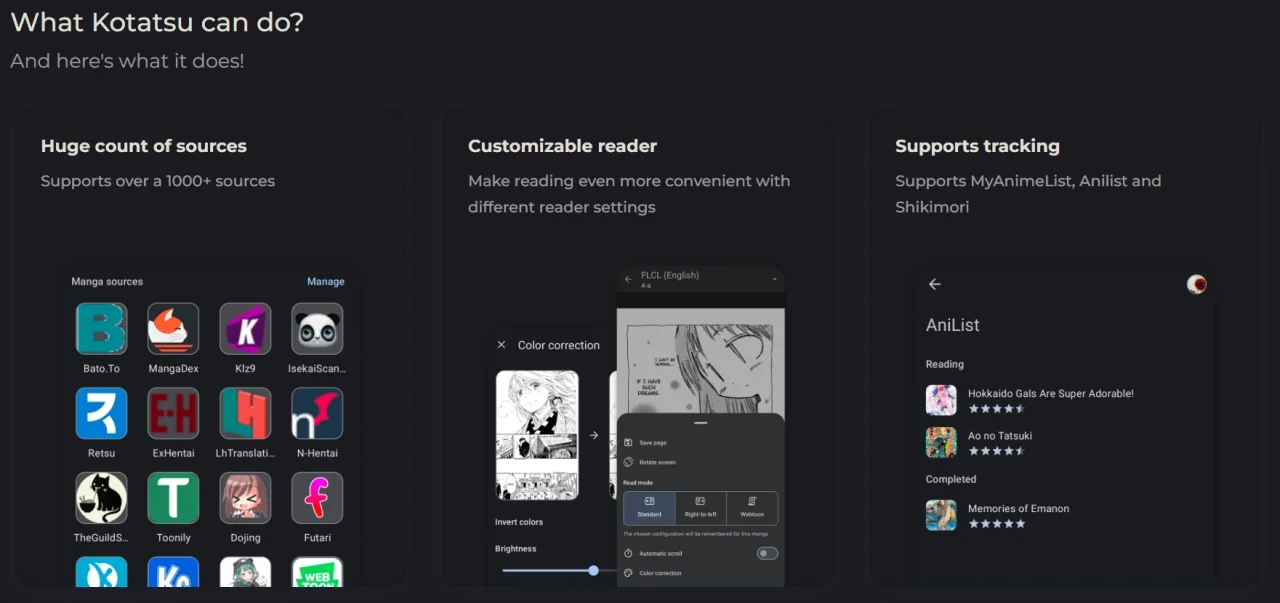The height and width of the screenshot is (603, 1280).
Task: Open the Color correction menu entry
Action: 660,573
